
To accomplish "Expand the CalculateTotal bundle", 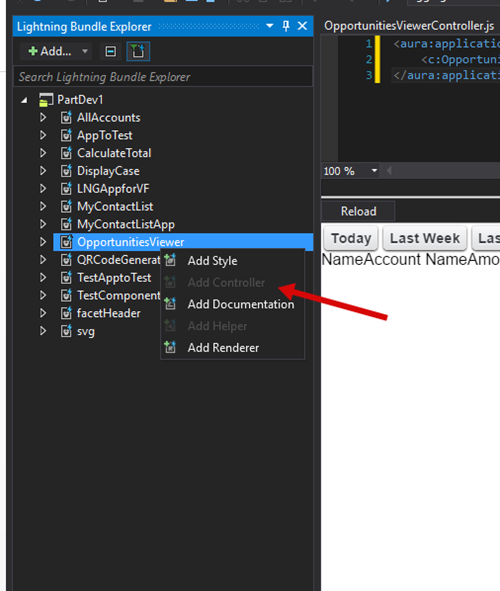I will 43,153.
